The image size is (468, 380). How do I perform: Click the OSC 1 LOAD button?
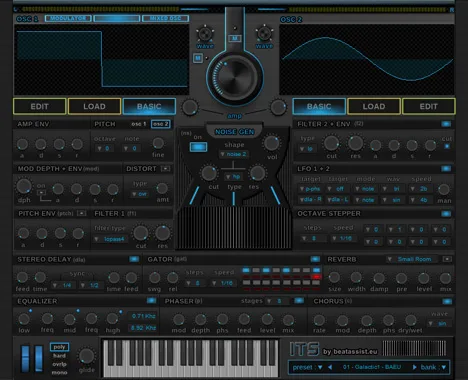[x=94, y=106]
